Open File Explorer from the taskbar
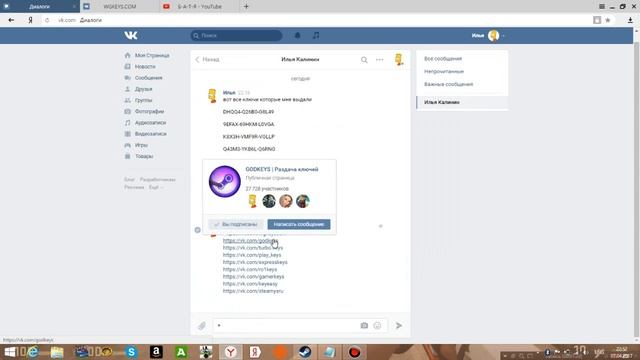The width and height of the screenshot is (640, 360). click(57, 352)
